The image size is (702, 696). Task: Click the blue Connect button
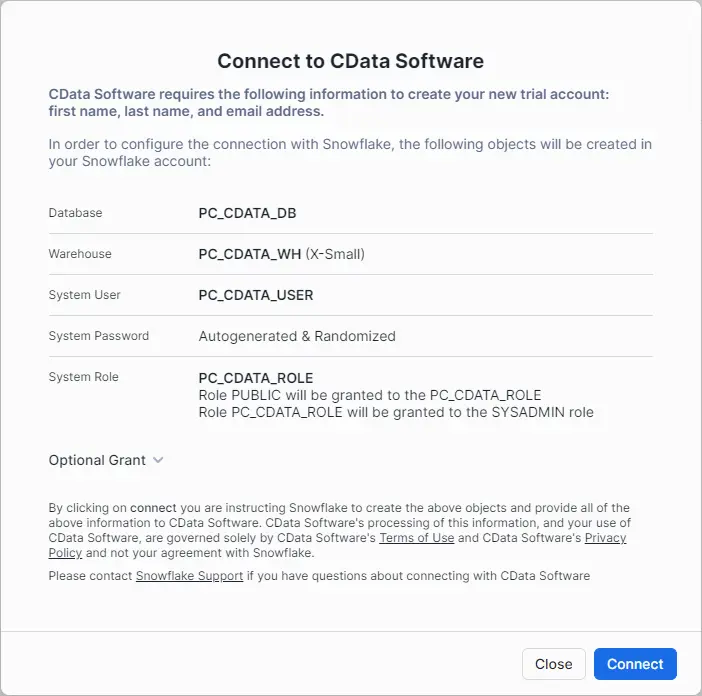[635, 664]
